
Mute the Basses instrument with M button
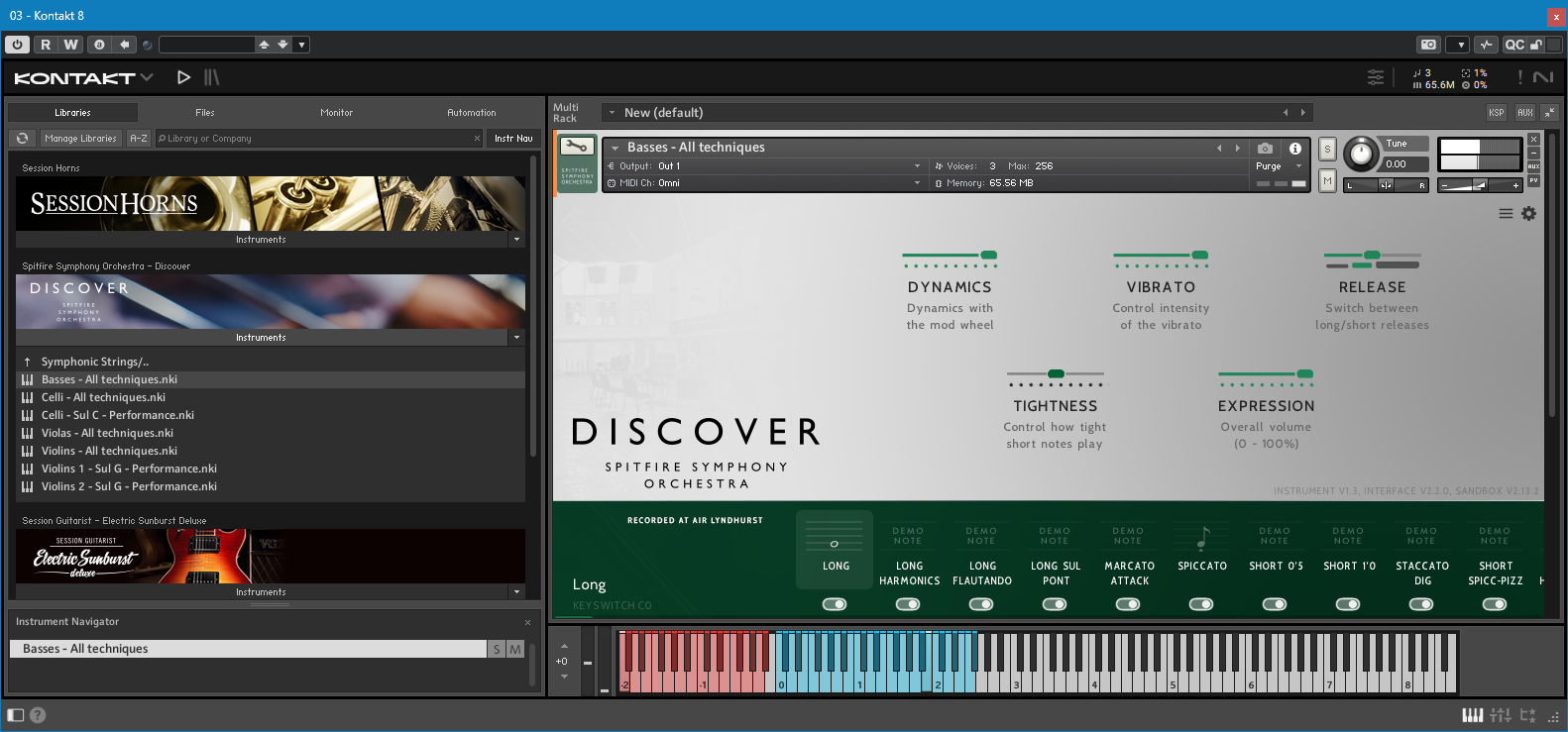tap(1327, 180)
